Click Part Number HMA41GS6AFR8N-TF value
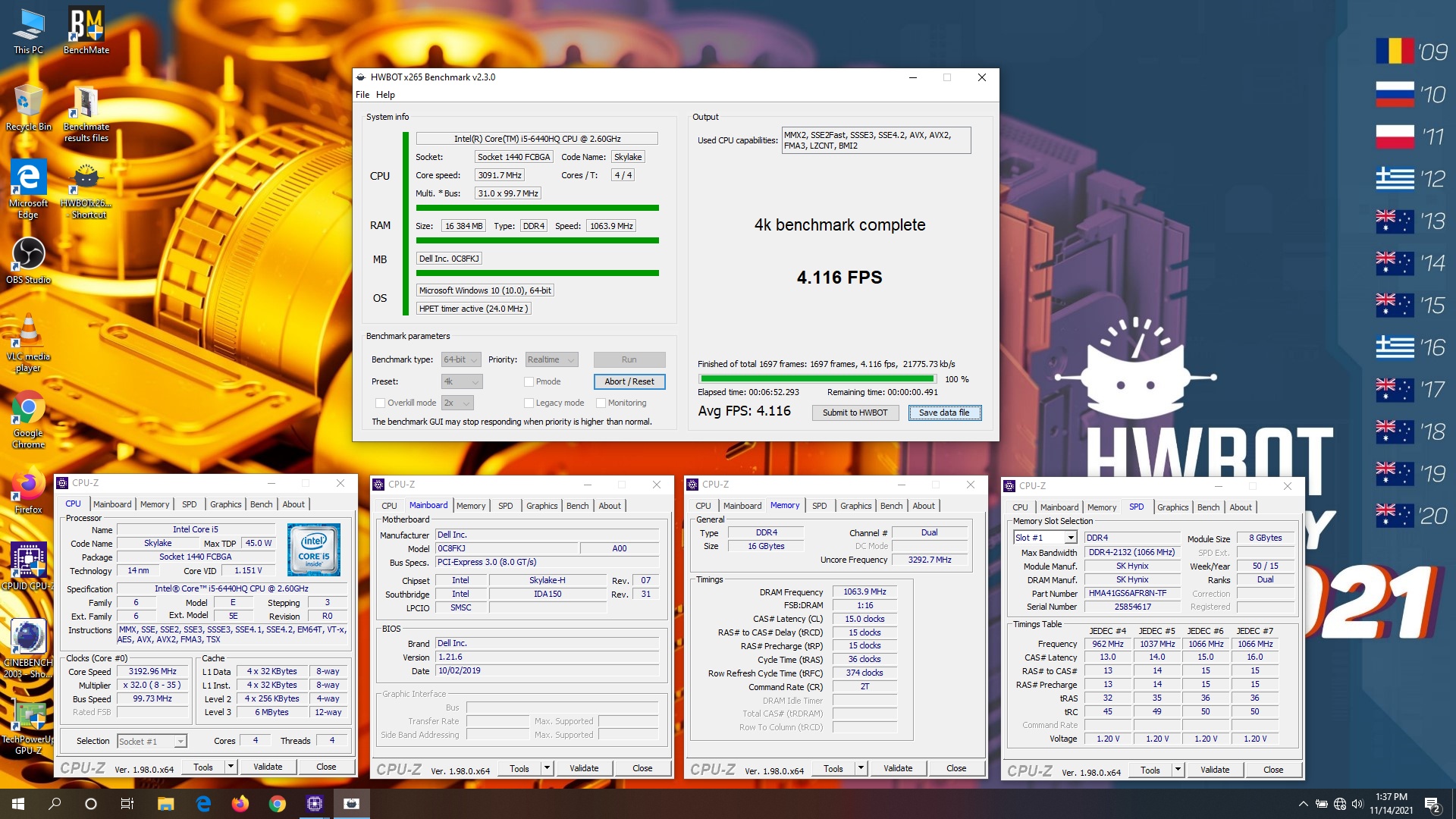 pos(1132,593)
